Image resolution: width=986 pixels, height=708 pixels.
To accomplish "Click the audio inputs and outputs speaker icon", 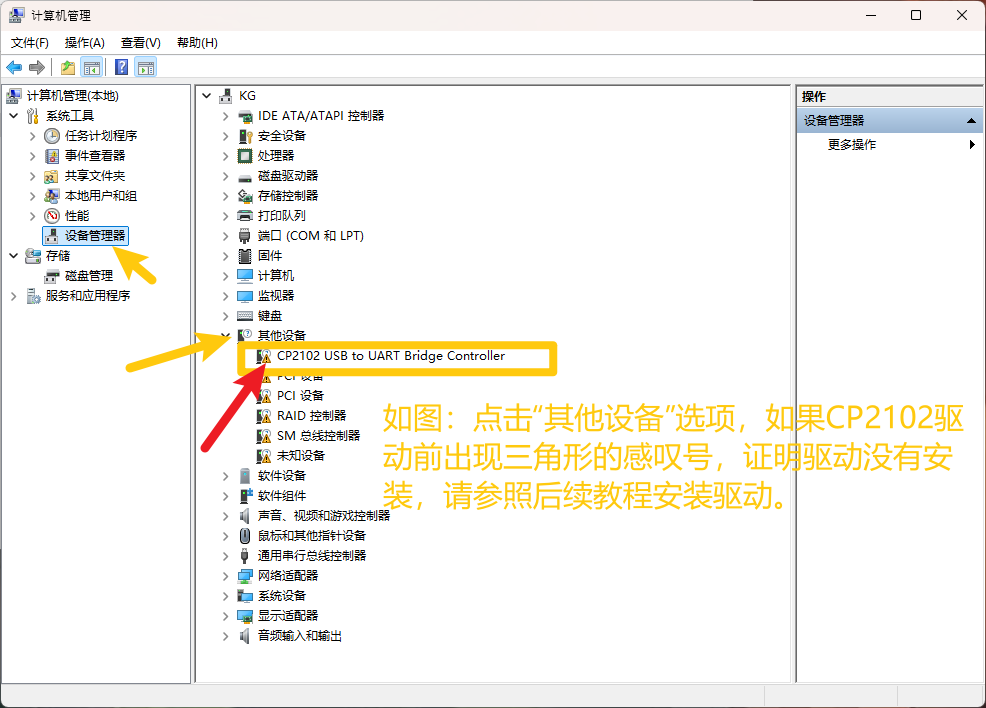I will tap(245, 636).
